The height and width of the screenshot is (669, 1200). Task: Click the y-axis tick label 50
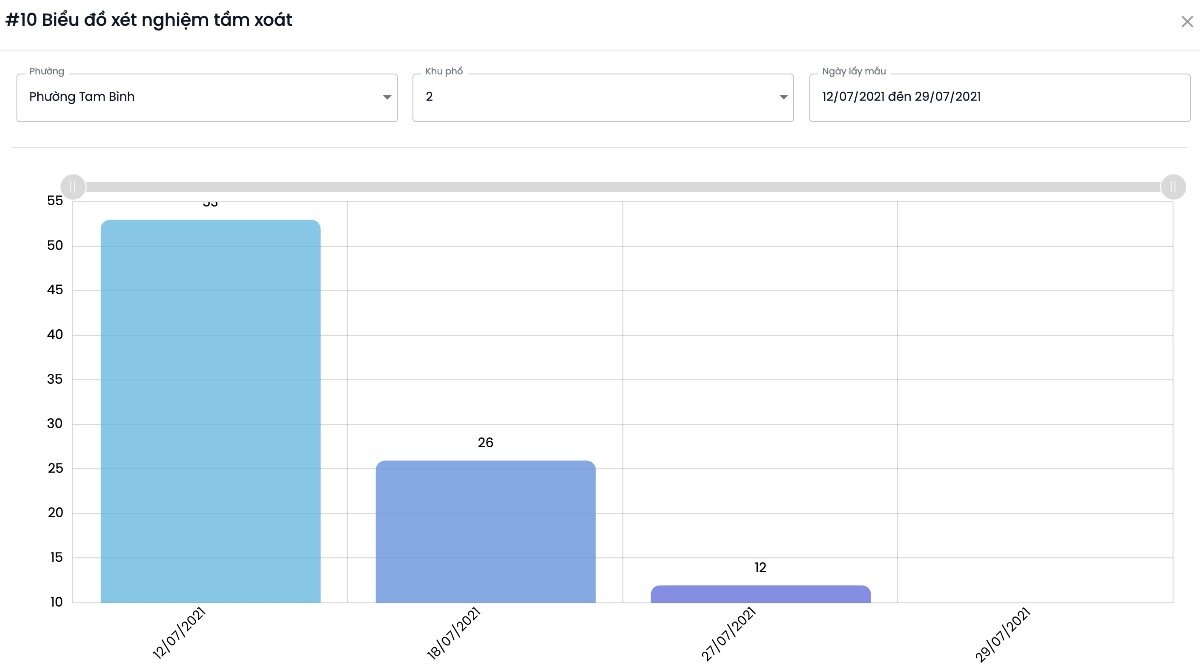click(x=55, y=246)
